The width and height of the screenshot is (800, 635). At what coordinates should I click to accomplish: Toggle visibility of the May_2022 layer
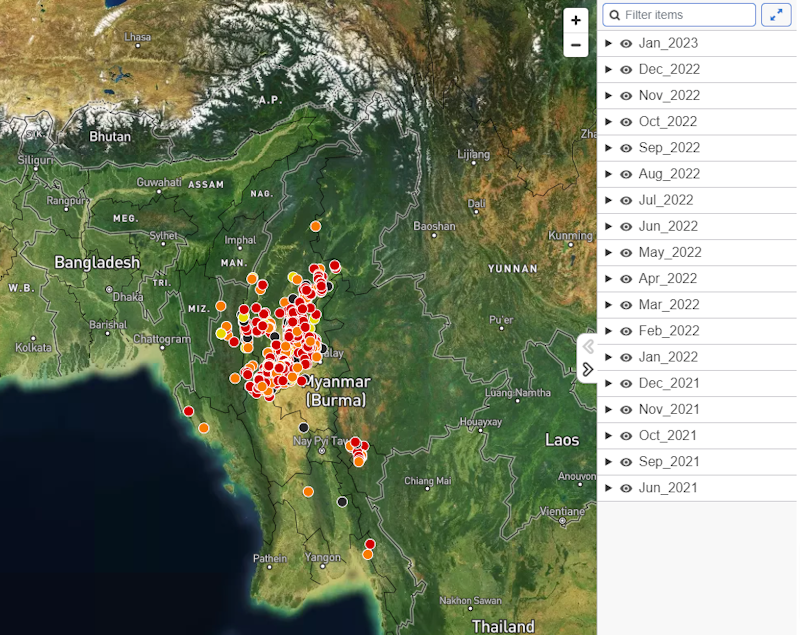626,253
